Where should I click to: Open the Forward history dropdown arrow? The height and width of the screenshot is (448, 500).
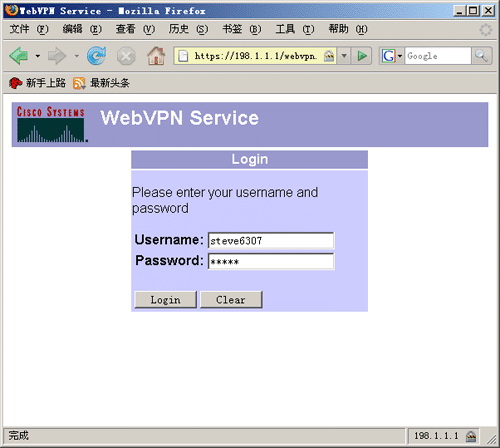[x=77, y=56]
